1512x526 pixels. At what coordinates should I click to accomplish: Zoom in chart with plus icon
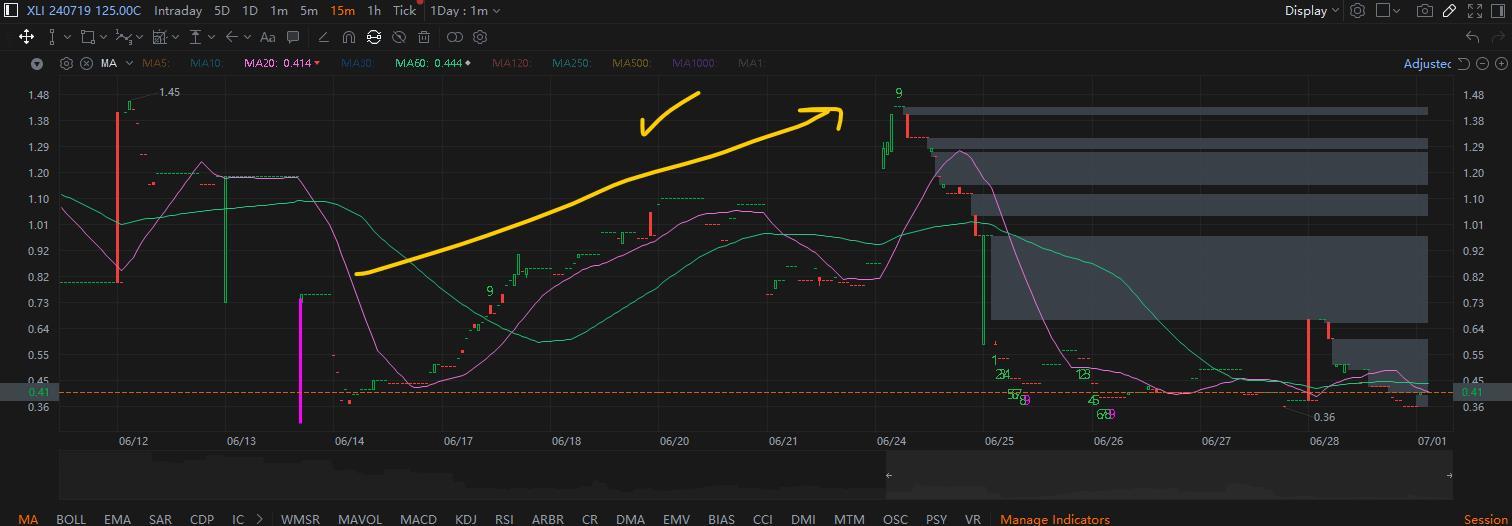[x=1503, y=63]
